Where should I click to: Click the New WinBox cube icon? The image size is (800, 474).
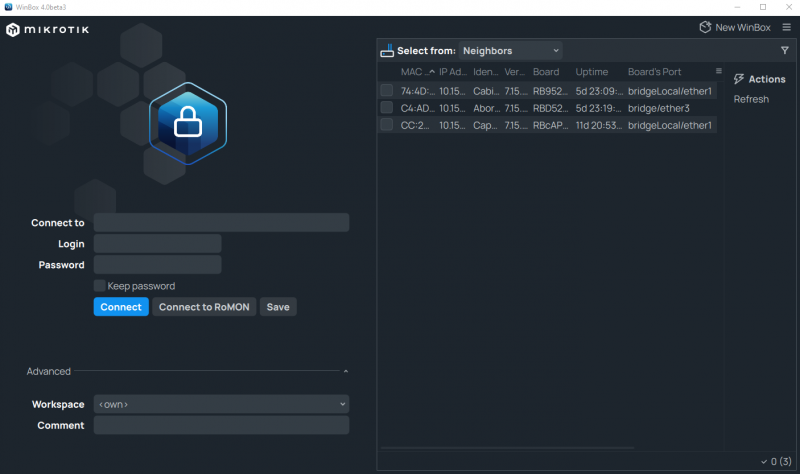point(704,27)
